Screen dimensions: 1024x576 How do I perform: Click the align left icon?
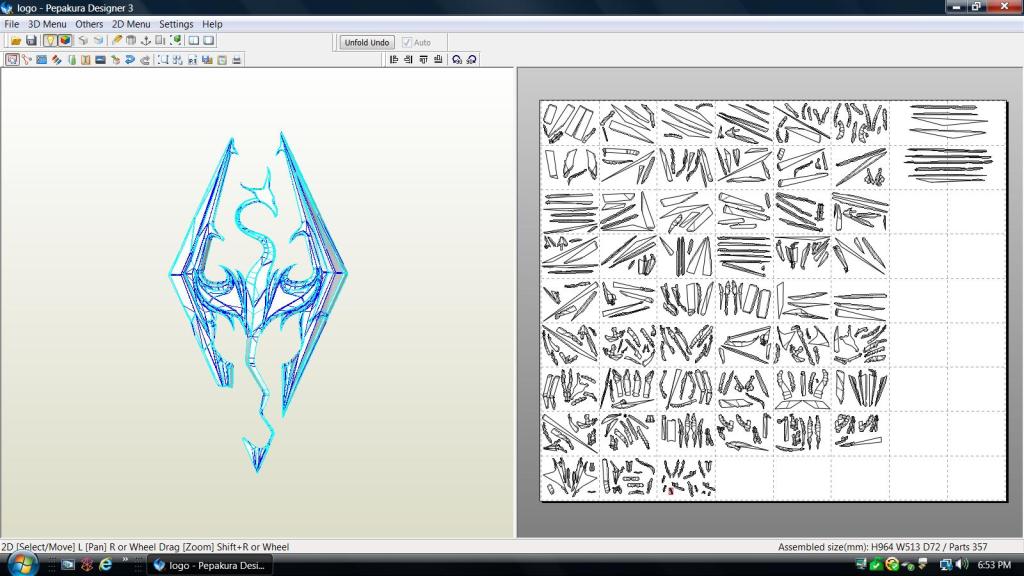394,59
